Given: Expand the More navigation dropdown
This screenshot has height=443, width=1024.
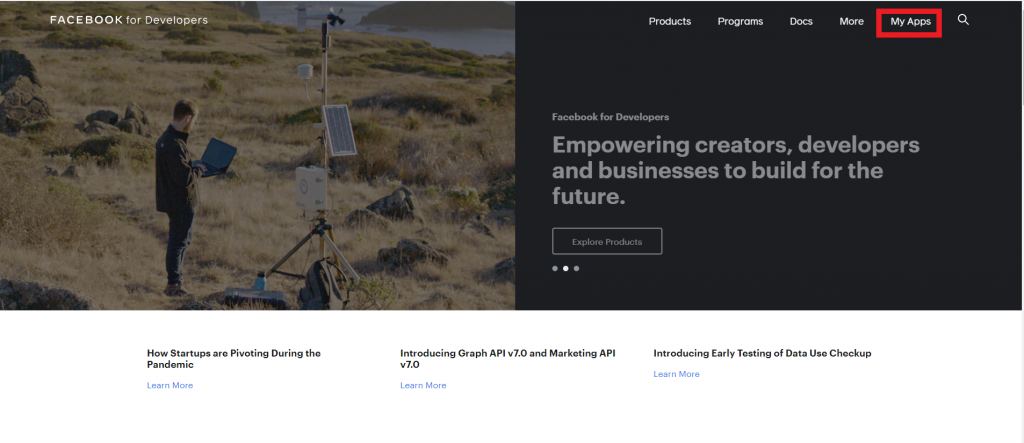Looking at the screenshot, I should tap(851, 21).
